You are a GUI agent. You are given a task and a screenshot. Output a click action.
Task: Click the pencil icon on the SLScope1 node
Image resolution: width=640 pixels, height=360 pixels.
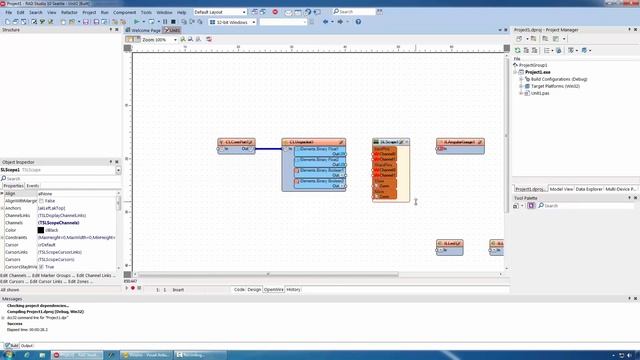click(x=401, y=142)
